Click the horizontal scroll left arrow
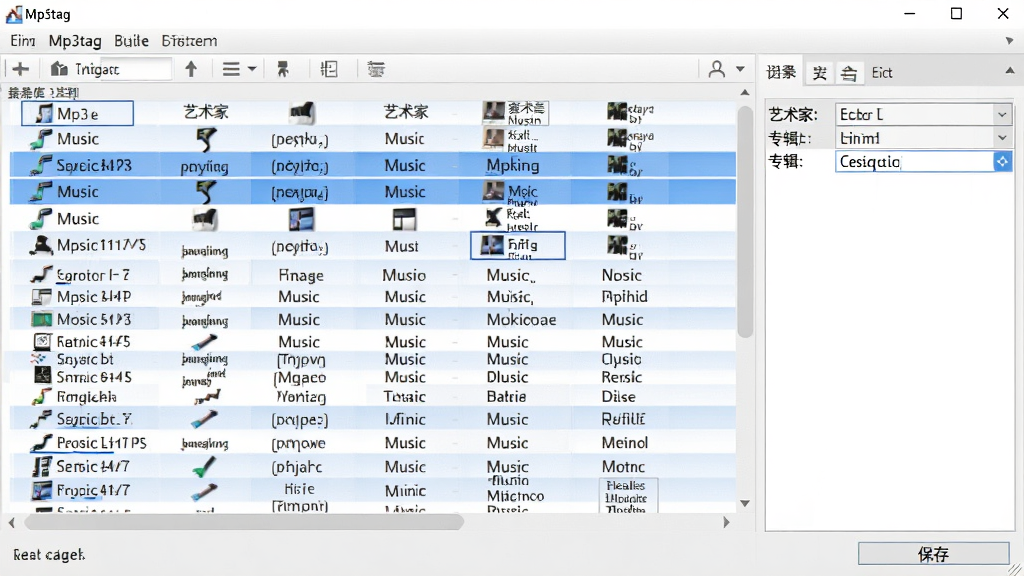The width and height of the screenshot is (1024, 576). point(12,522)
